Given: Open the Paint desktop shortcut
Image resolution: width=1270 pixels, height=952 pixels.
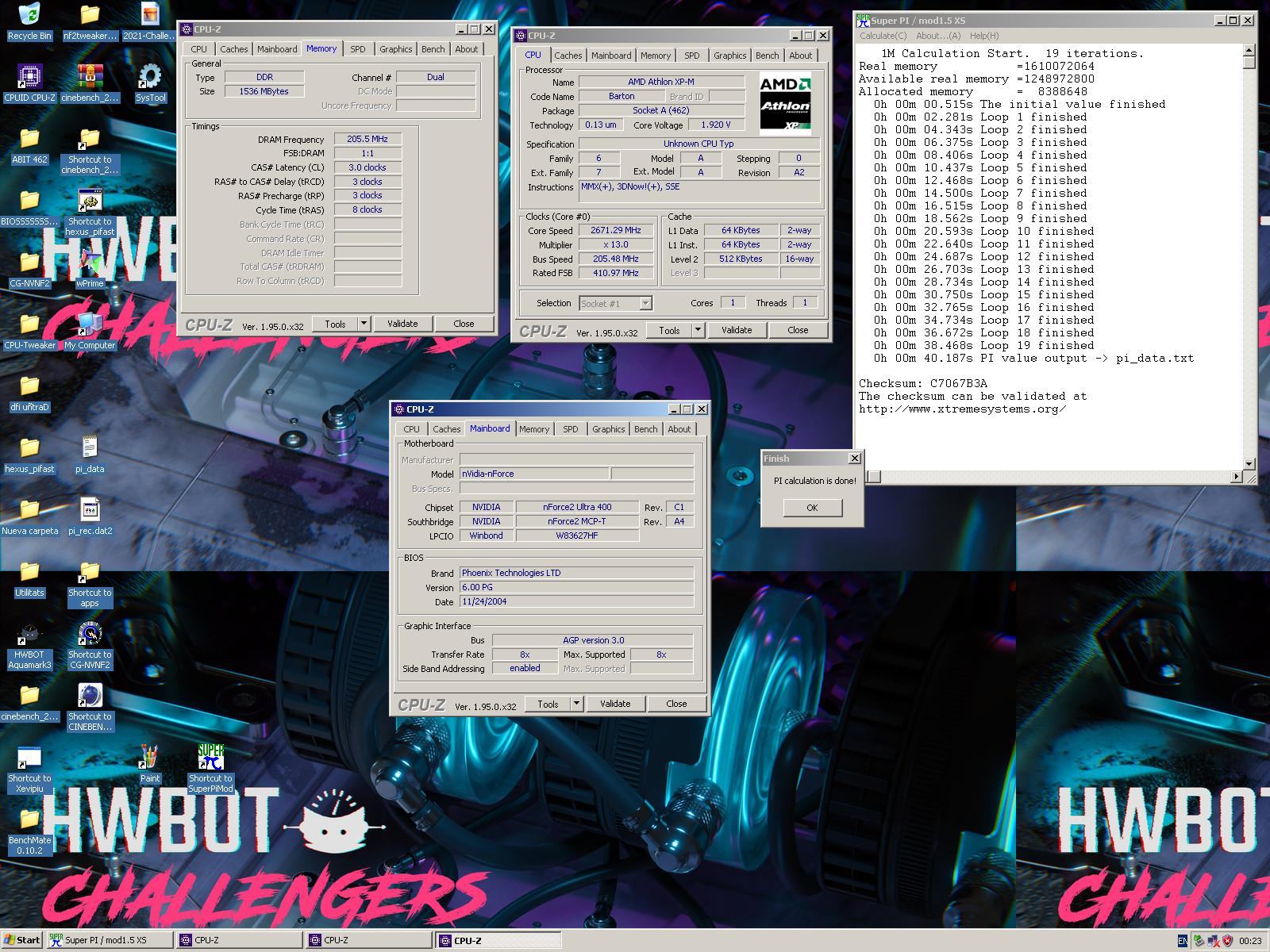Looking at the screenshot, I should coord(150,764).
